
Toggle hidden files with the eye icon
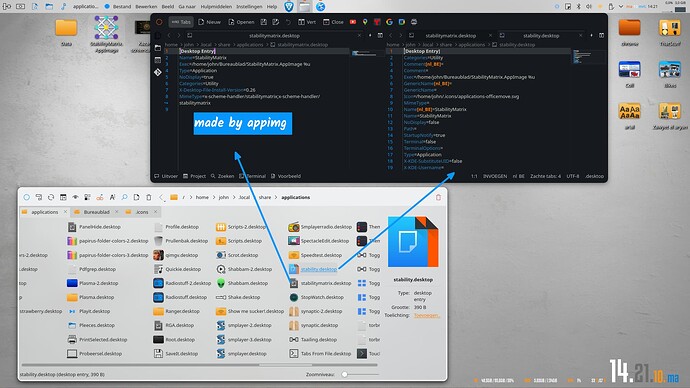[75, 197]
